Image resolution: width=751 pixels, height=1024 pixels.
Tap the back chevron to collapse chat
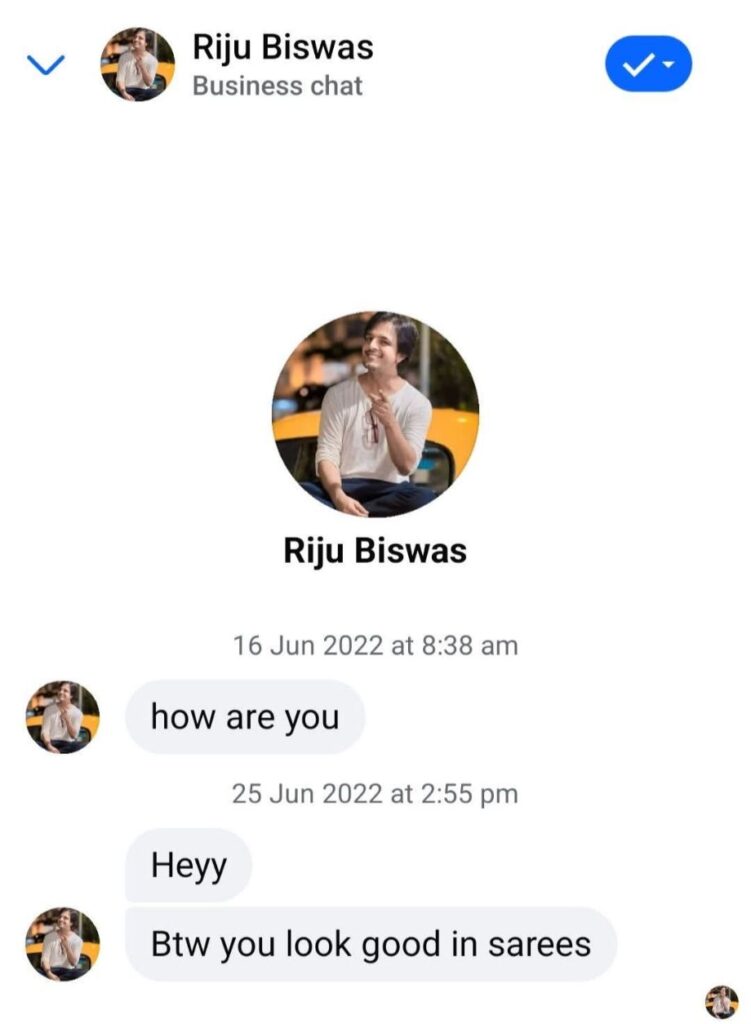tap(43, 65)
